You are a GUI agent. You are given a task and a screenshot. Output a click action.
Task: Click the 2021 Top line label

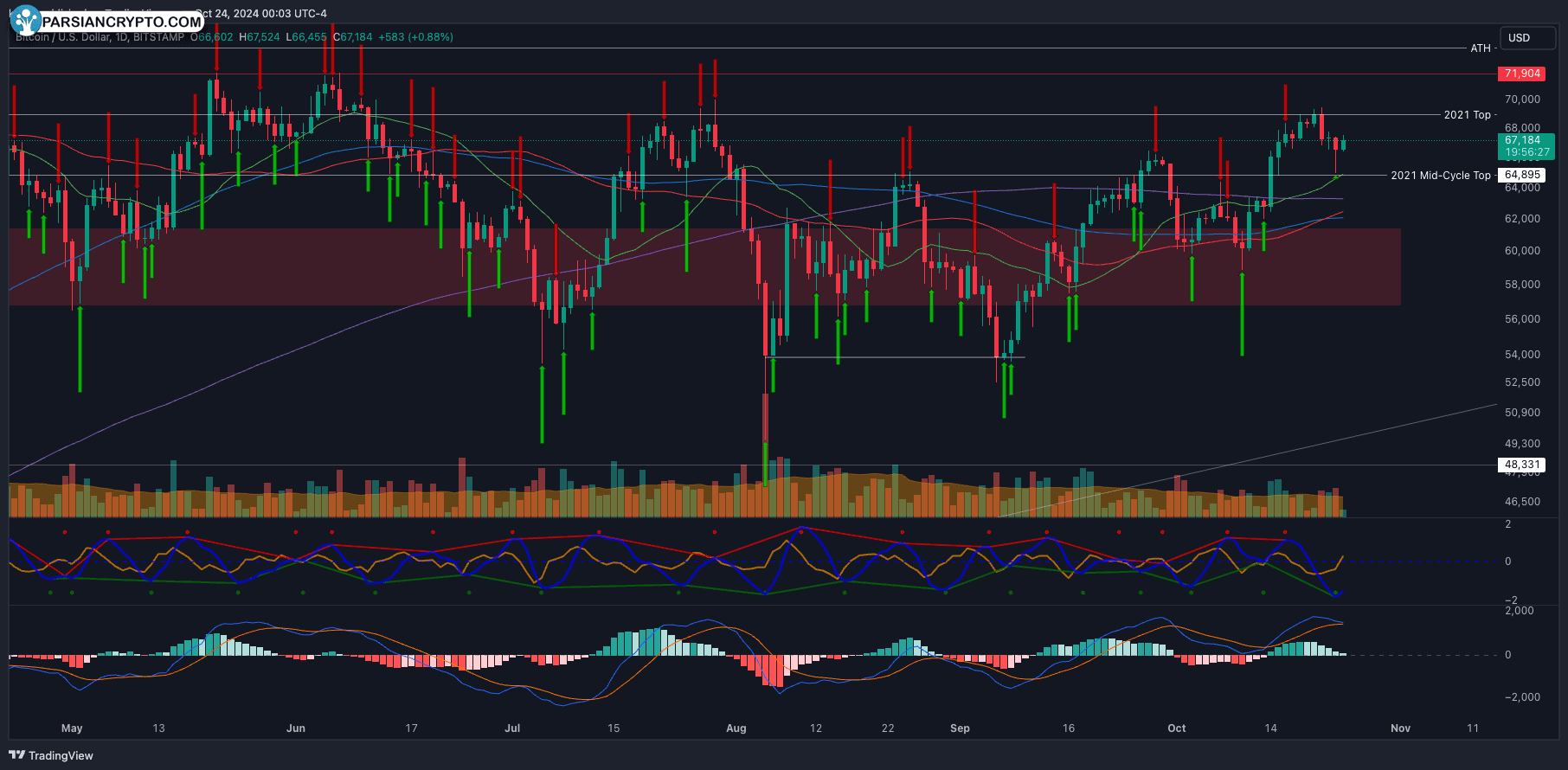(x=1467, y=115)
